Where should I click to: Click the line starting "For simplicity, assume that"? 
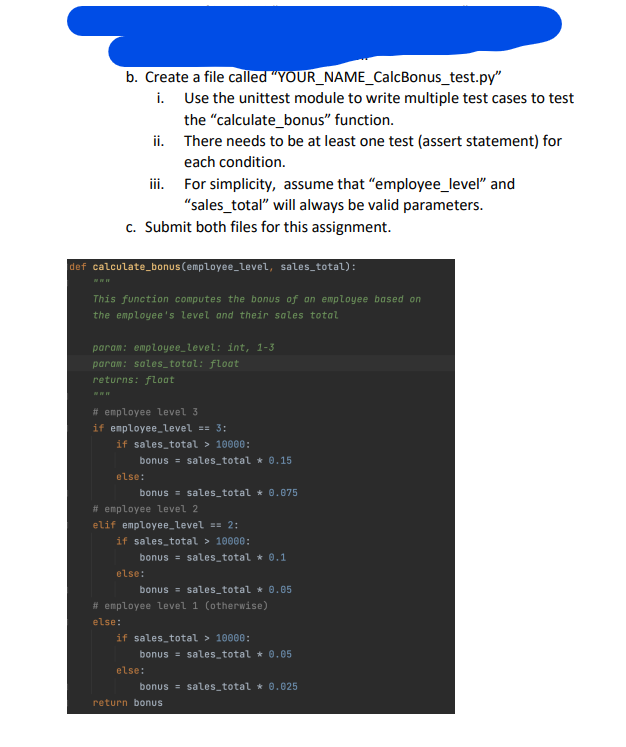click(349, 184)
